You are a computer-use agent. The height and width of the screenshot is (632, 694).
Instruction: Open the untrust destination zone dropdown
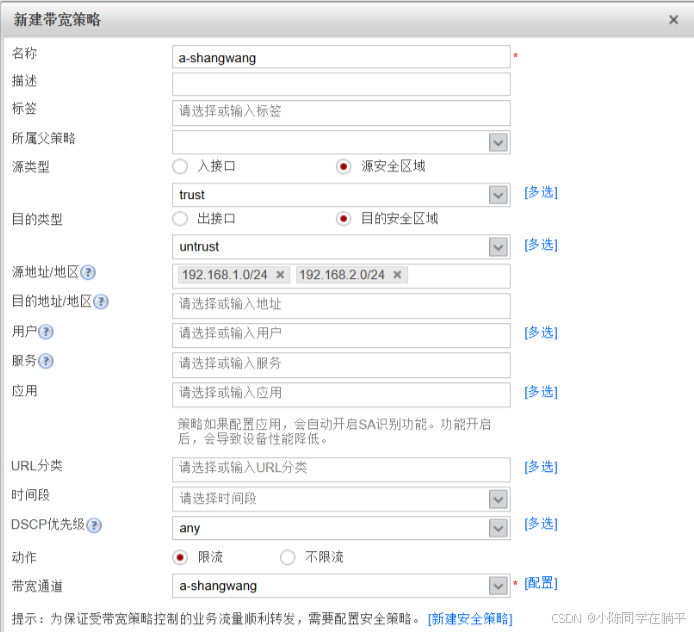[498, 247]
